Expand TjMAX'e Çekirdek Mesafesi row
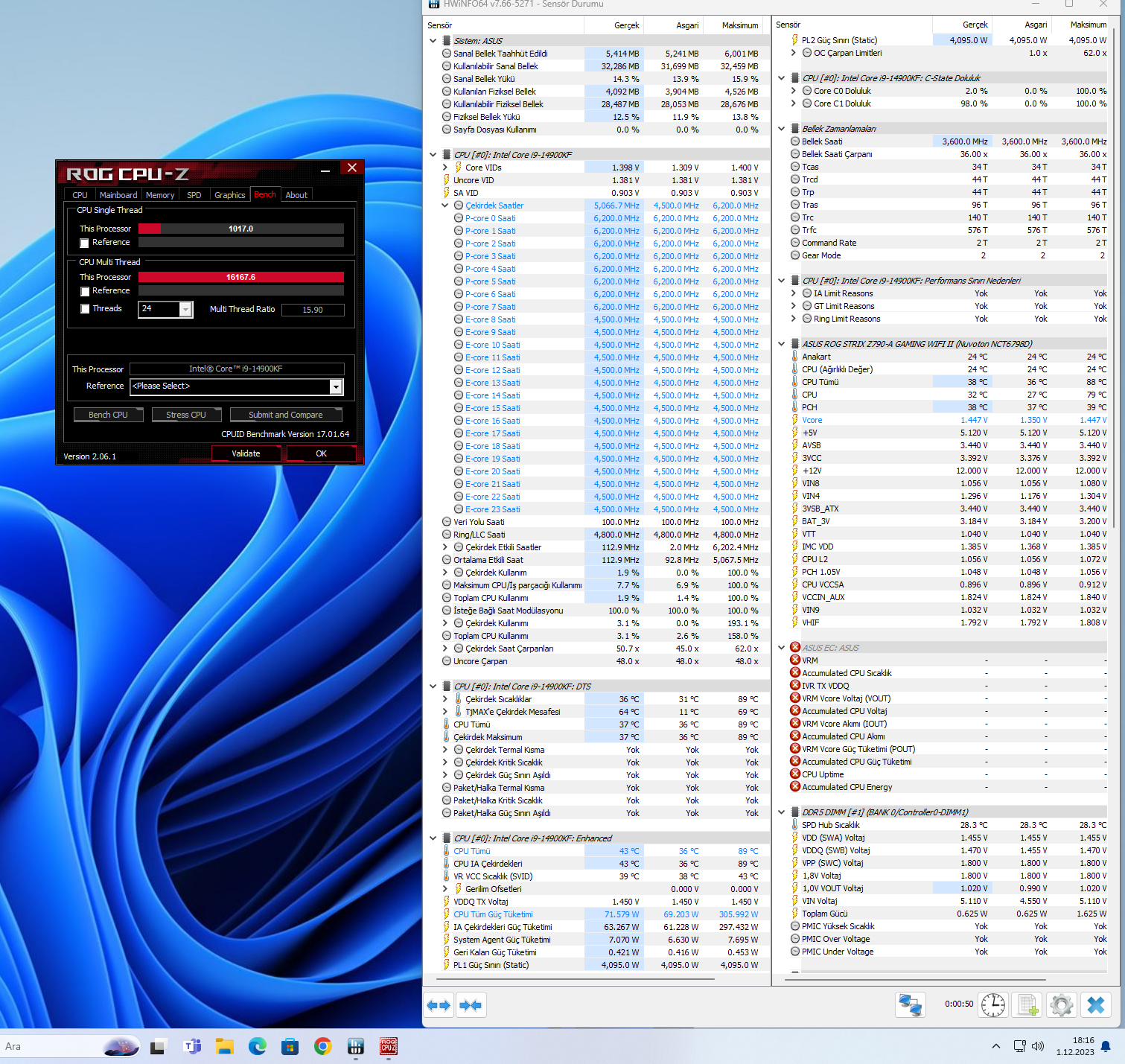 click(x=445, y=712)
